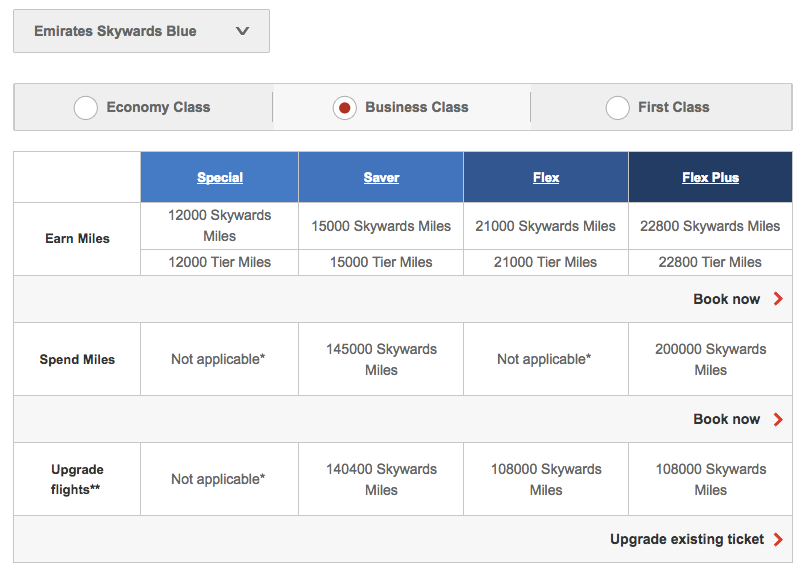Choose the First Class radio option

click(618, 108)
